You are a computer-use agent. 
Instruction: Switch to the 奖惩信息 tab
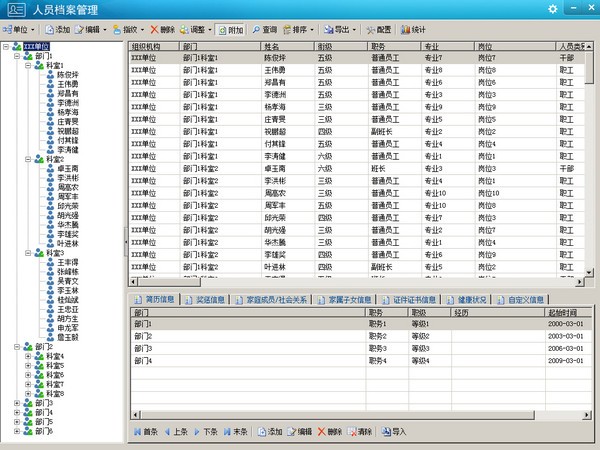(208, 299)
